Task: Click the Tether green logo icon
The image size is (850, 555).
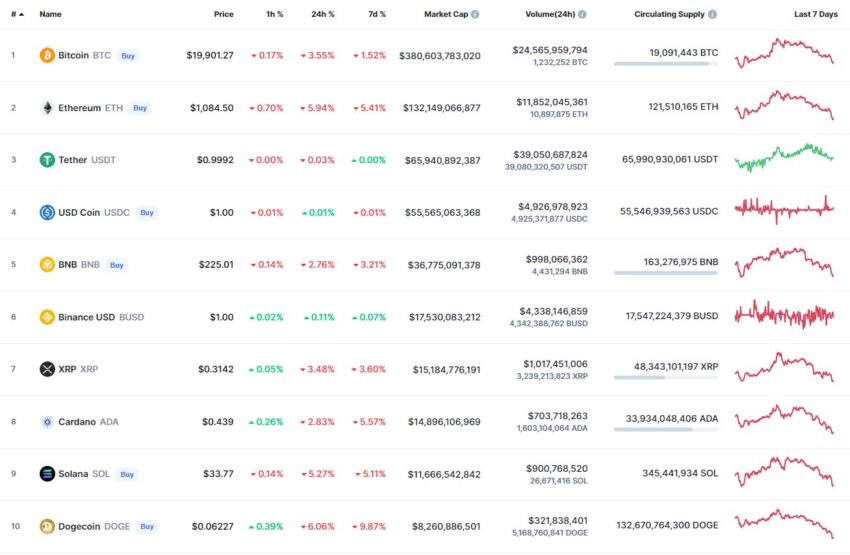Action: click(x=47, y=160)
